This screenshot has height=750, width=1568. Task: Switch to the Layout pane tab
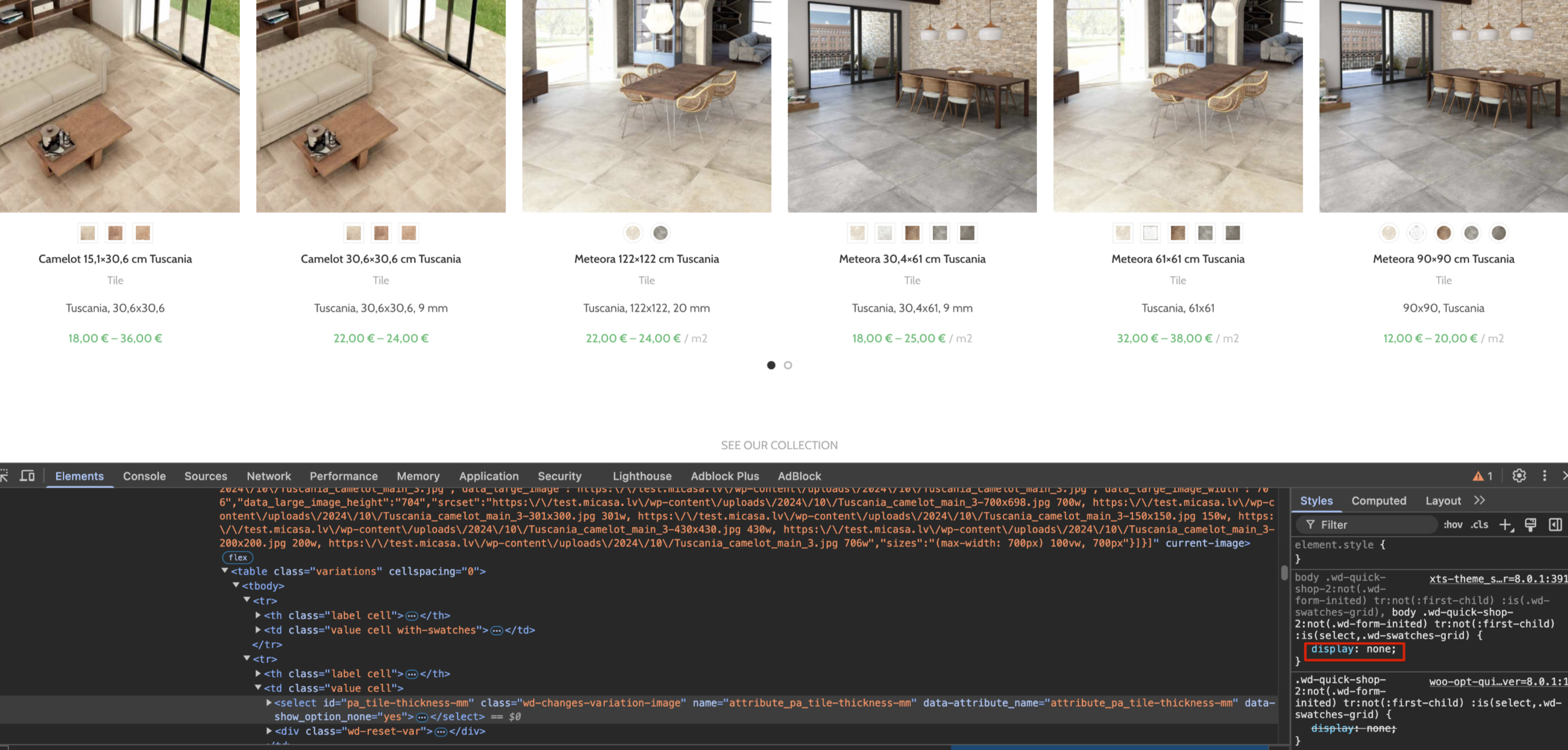[1442, 500]
